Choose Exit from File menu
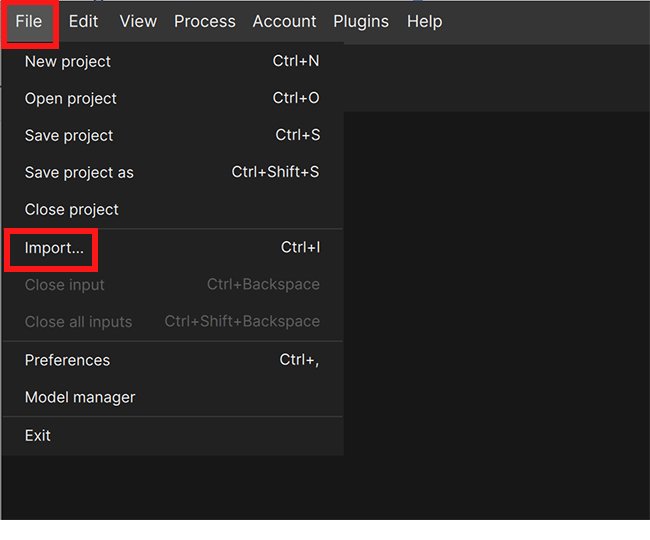The image size is (650, 540). pos(172,436)
